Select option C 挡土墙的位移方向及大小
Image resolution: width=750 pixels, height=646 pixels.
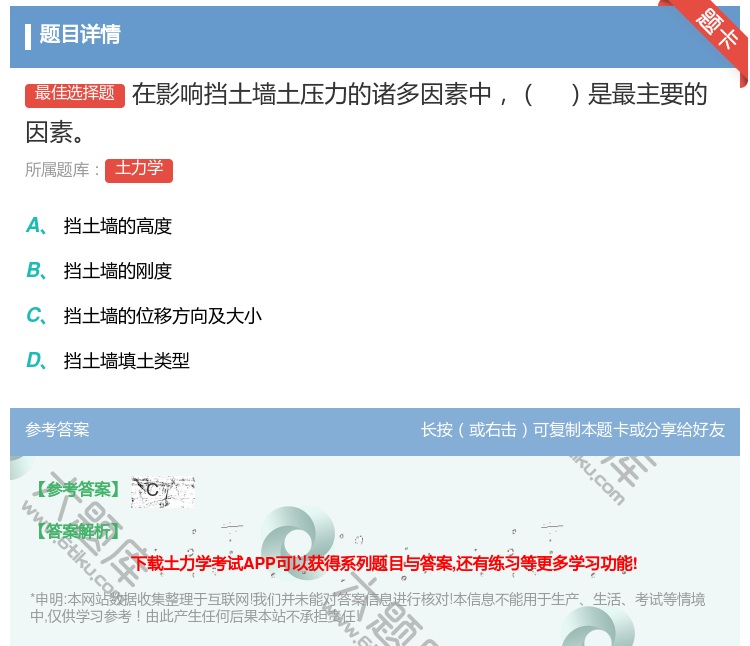(x=144, y=316)
